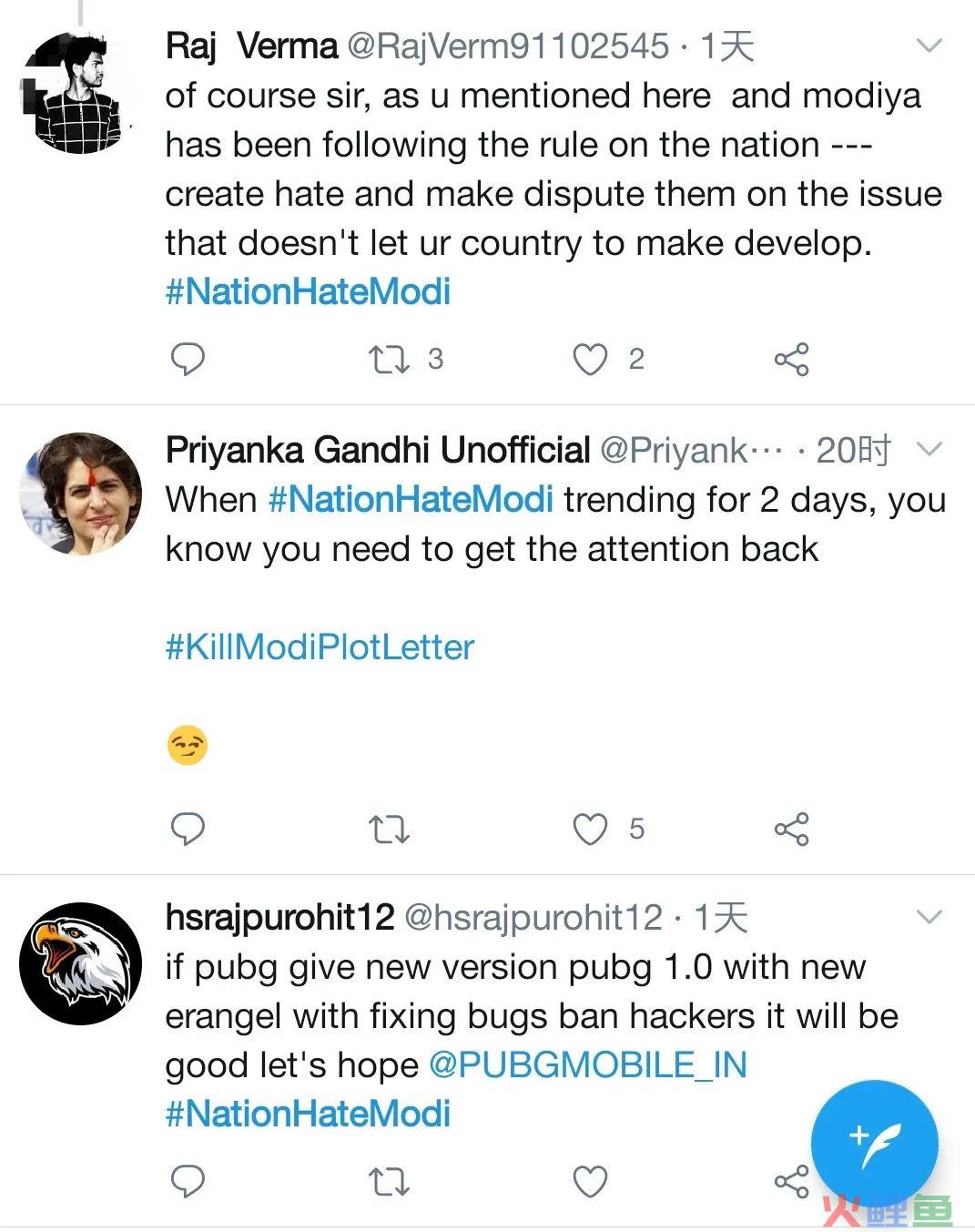Open dropdown arrow on hsrajpurohit12's tweet
Image resolution: width=975 pixels, height=1232 pixels.
[x=929, y=916]
